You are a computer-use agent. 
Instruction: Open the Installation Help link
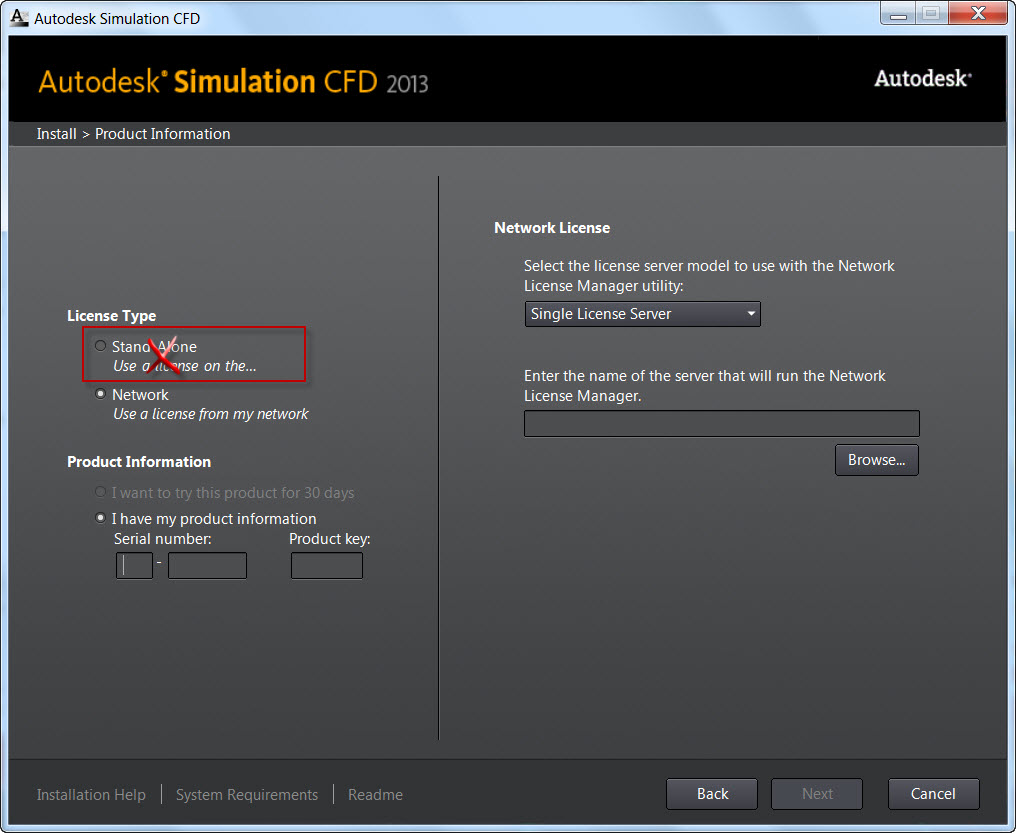(91, 795)
